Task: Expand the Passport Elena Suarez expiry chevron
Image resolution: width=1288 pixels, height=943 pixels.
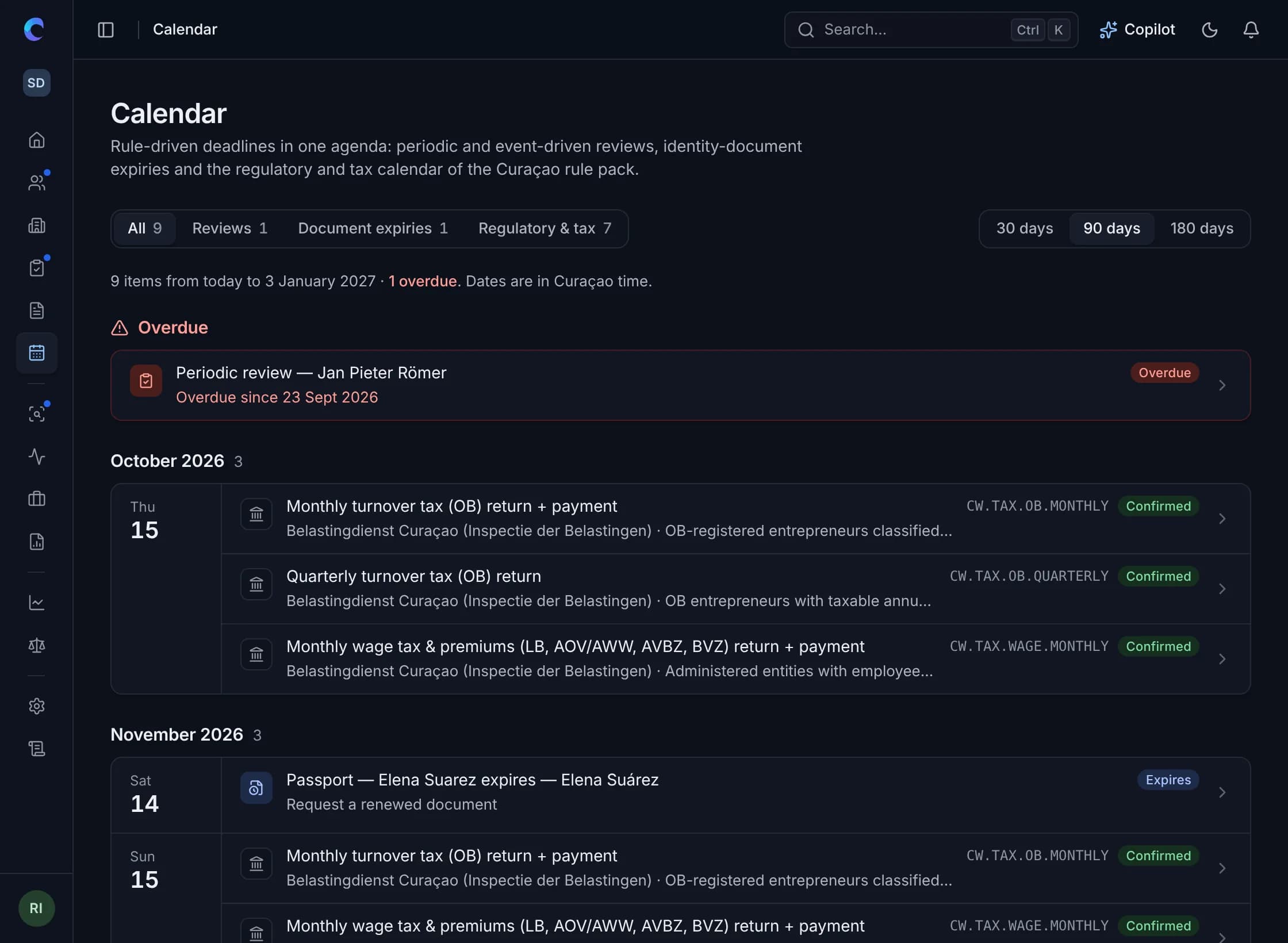Action: (1222, 792)
